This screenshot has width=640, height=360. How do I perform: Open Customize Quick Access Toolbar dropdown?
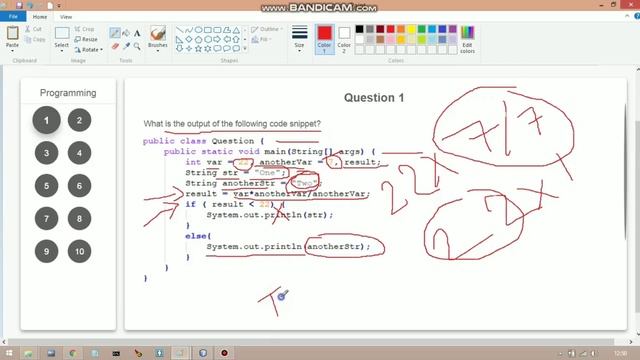[59, 6]
